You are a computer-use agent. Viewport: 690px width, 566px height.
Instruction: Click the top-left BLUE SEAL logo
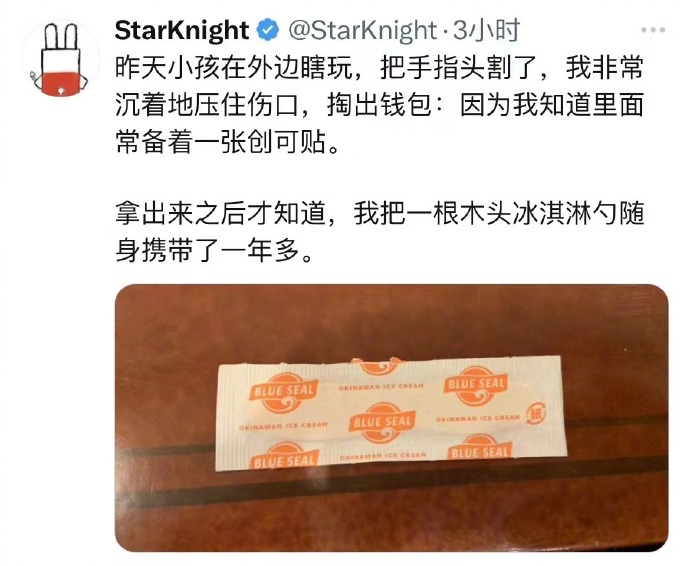point(283,391)
